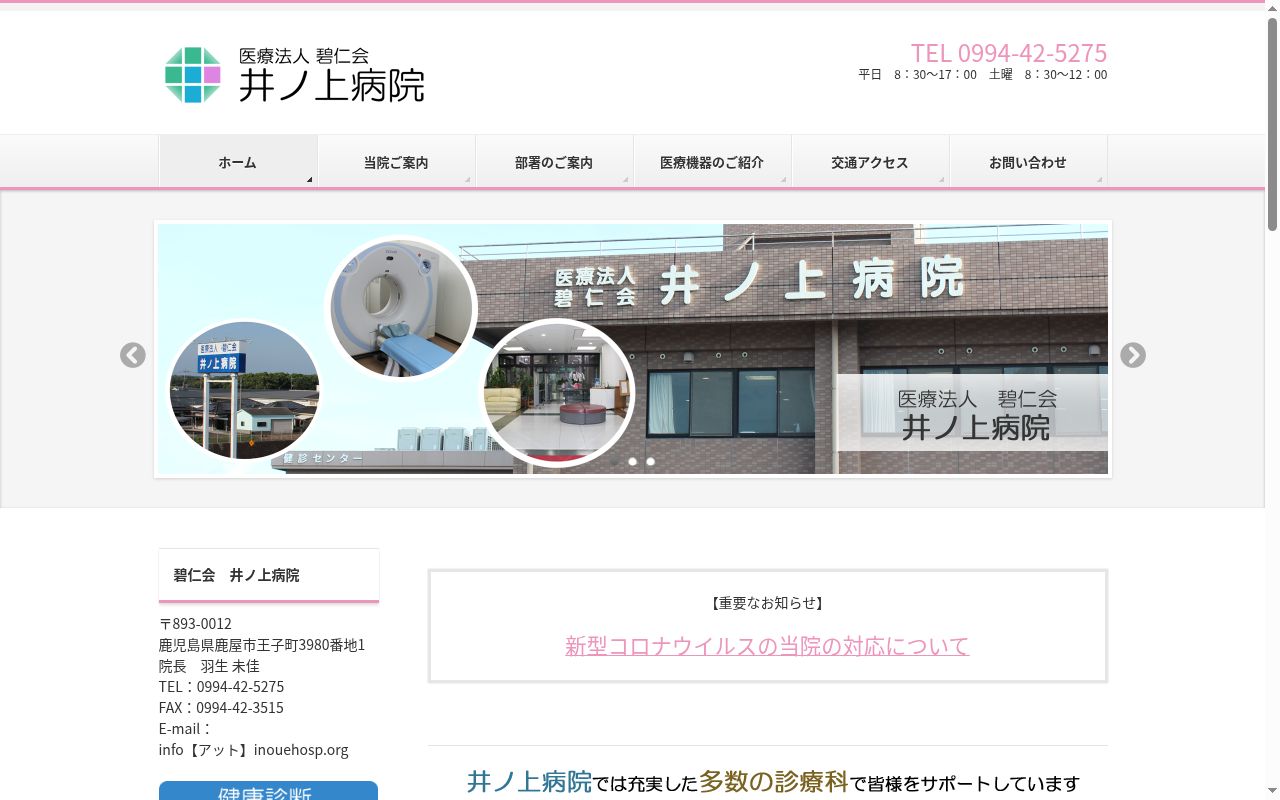Show previous slide with left arrow
This screenshot has width=1280, height=800.
pos(133,355)
